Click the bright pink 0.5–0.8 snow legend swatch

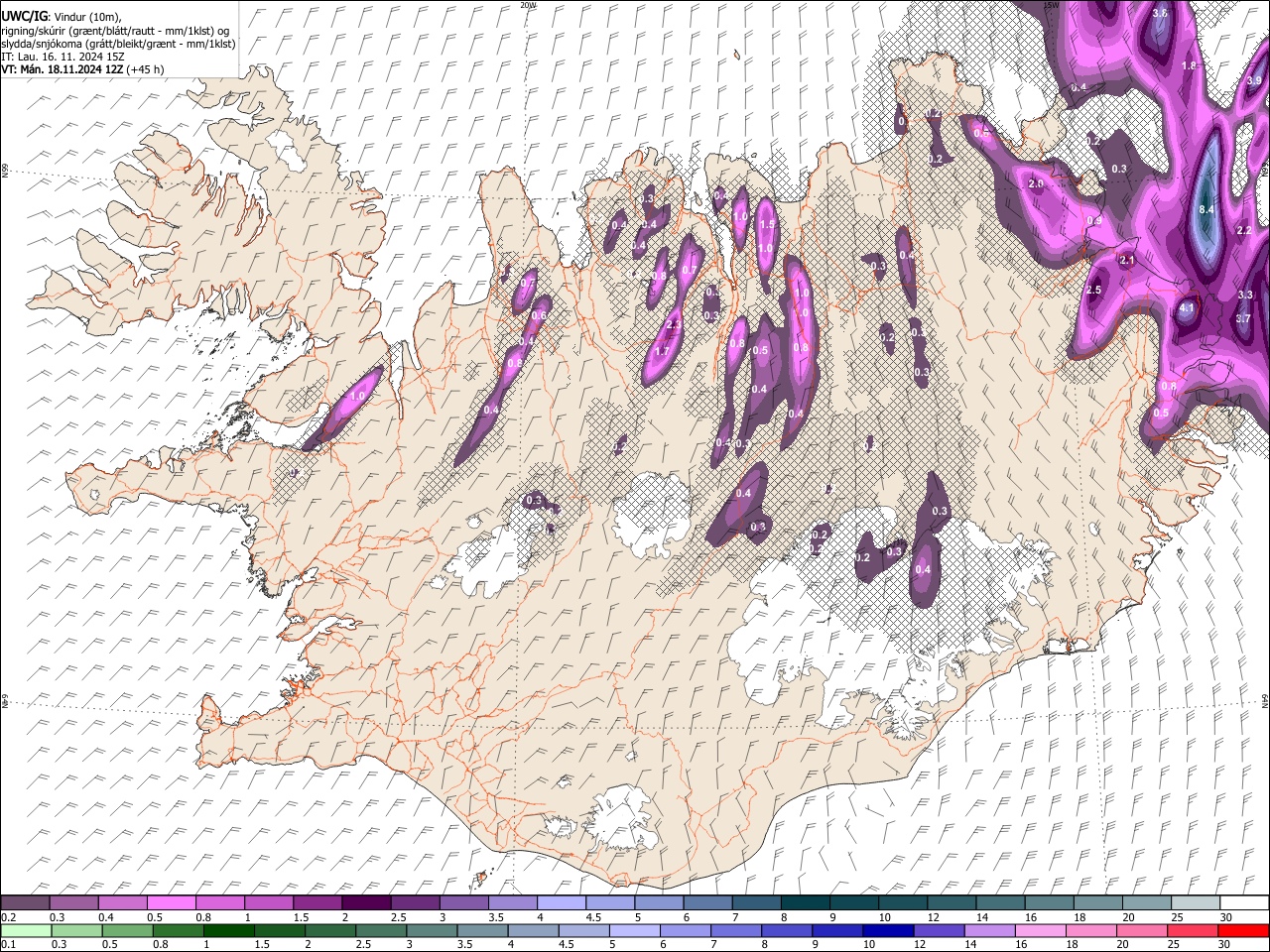[171, 902]
